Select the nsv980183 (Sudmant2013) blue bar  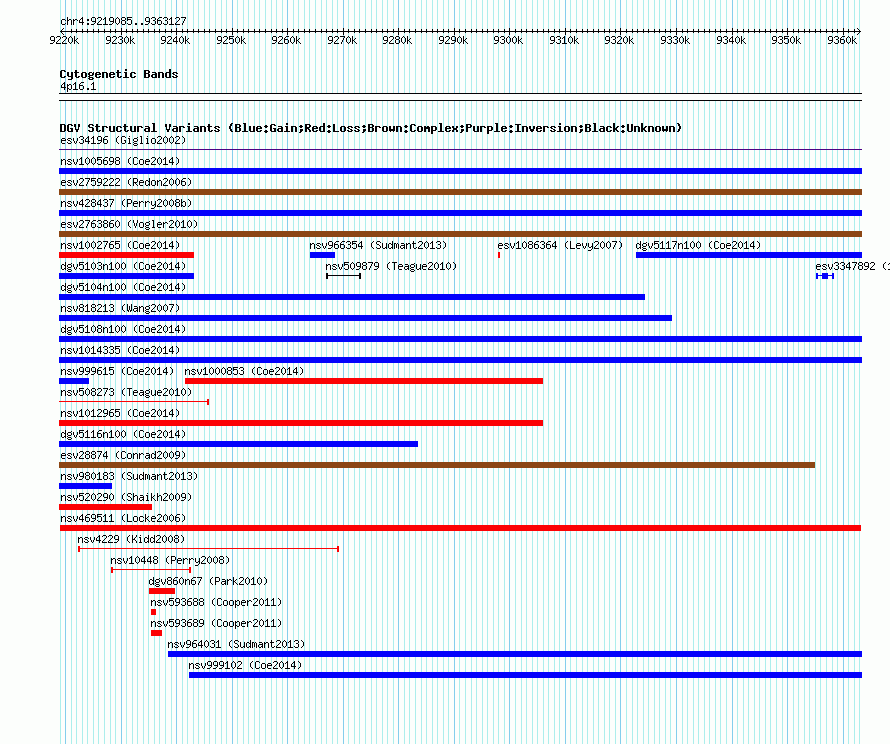coord(86,486)
